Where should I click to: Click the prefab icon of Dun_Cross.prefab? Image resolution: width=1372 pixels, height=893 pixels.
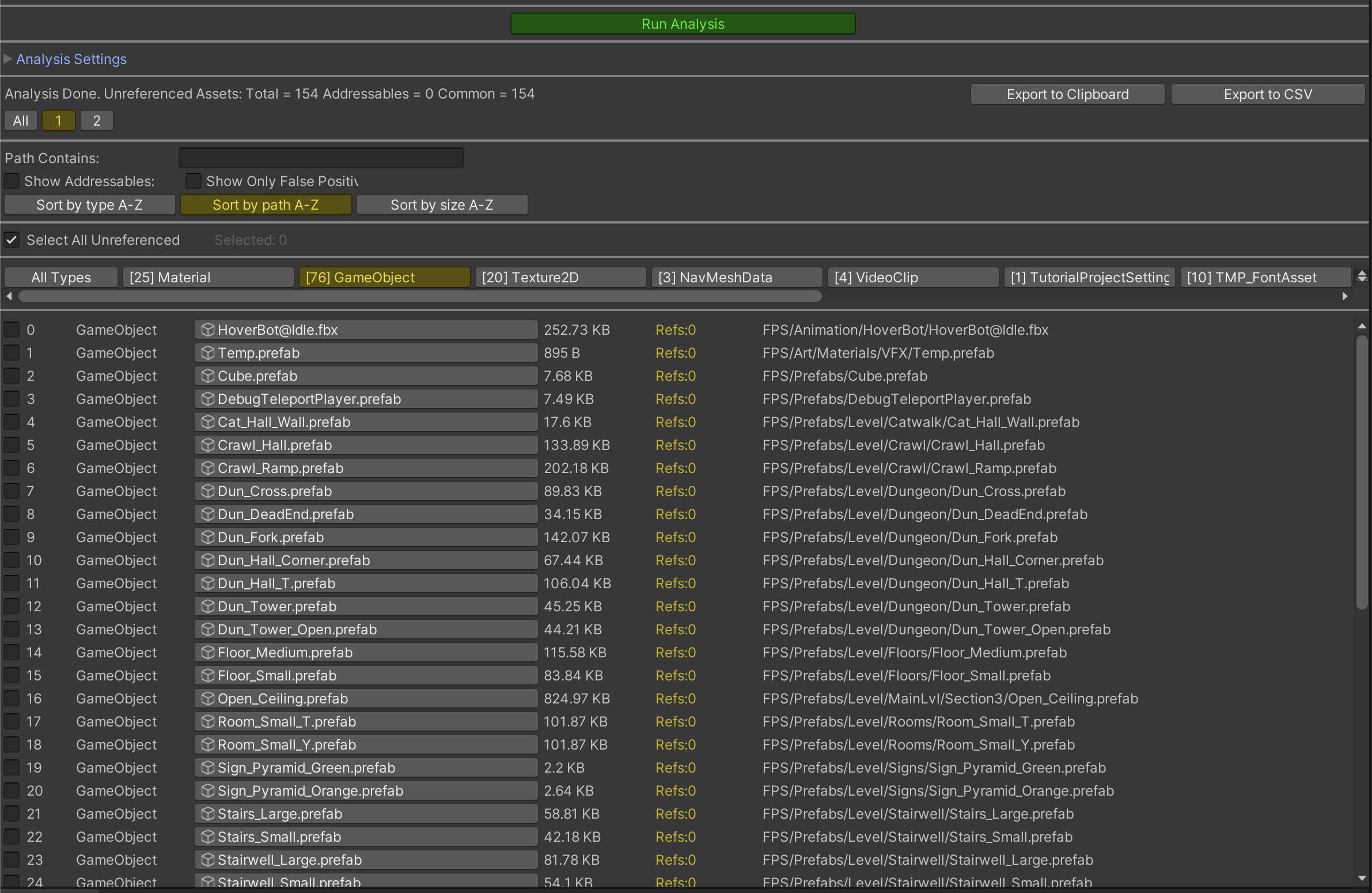[207, 491]
